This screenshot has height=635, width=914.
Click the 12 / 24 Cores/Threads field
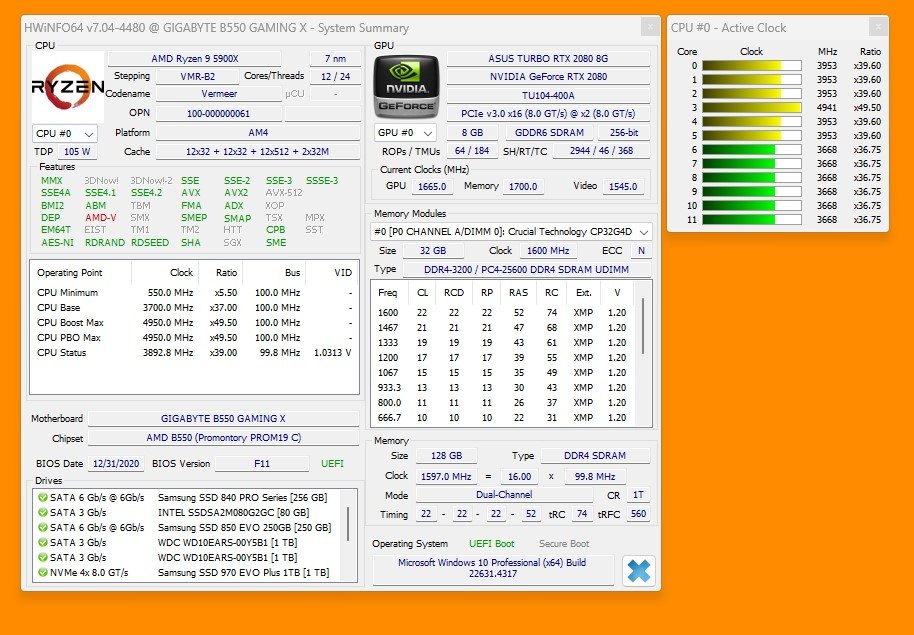tap(335, 76)
